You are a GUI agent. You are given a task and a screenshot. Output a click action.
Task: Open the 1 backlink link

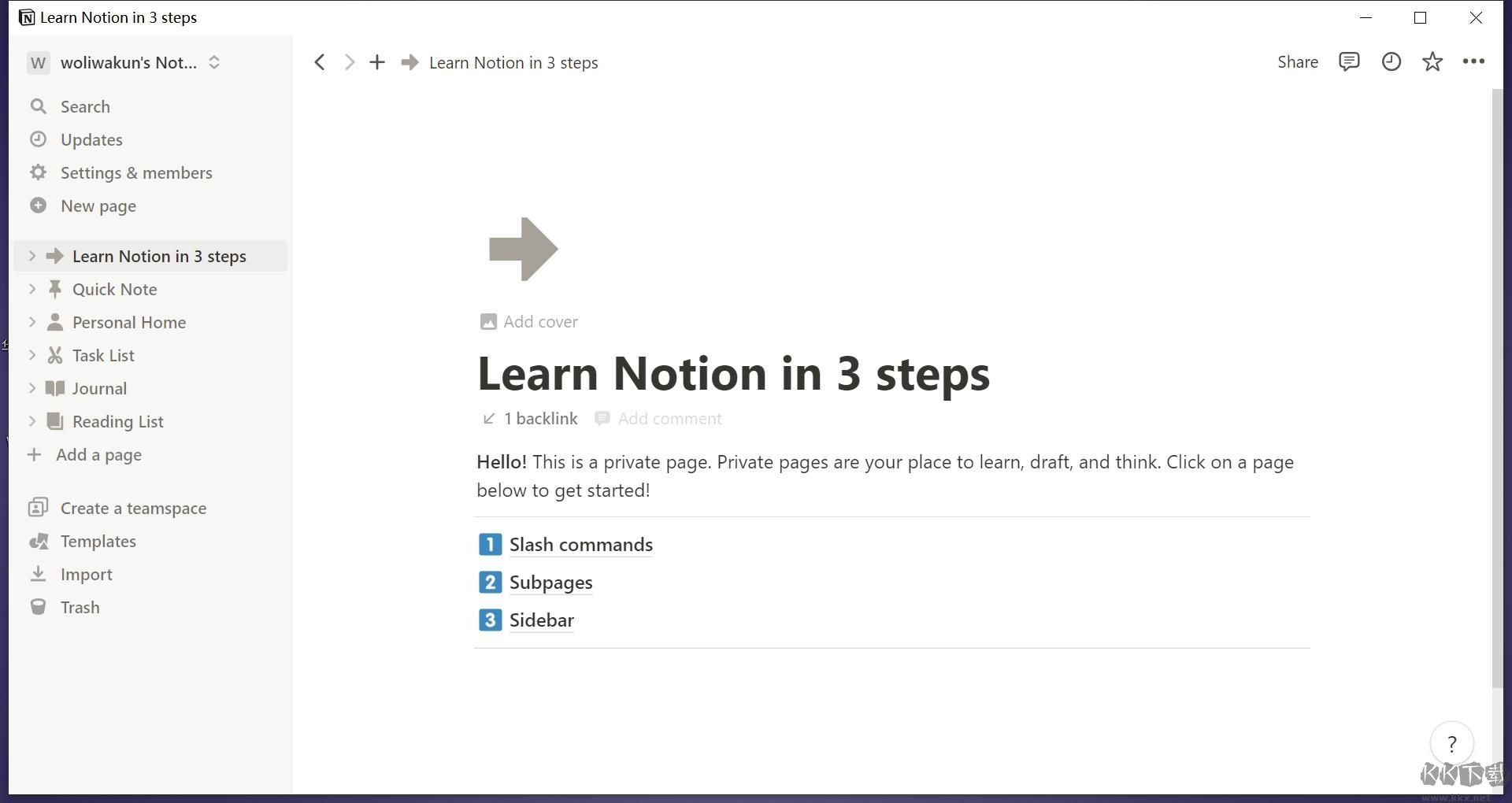point(530,418)
